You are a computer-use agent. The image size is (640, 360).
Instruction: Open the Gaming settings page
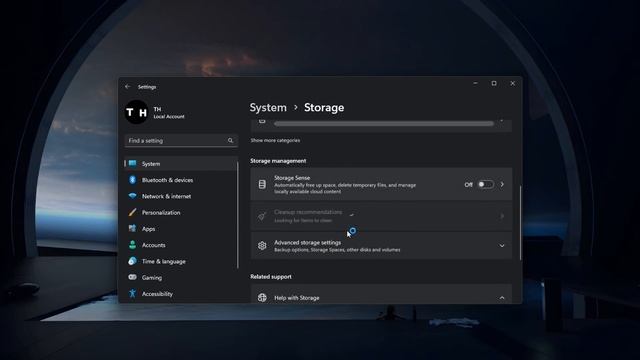(x=181, y=278)
